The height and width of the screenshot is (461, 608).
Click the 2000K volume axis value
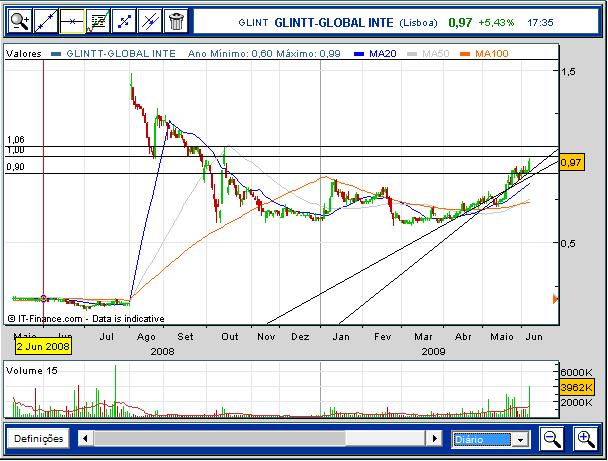[577, 402]
